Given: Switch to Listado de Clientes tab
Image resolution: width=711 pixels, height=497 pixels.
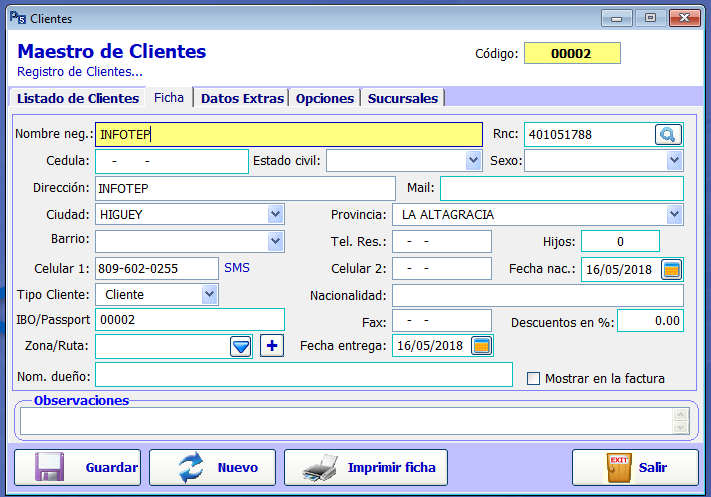Looking at the screenshot, I should [77, 98].
